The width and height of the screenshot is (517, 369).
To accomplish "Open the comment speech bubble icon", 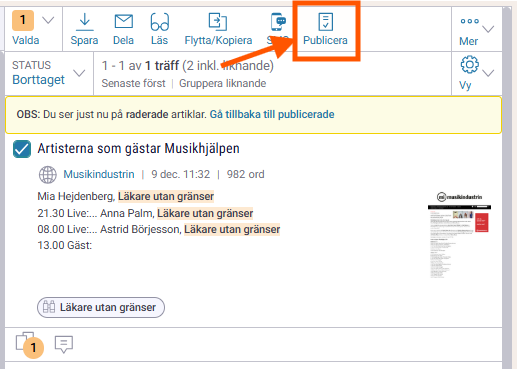I will 64,344.
